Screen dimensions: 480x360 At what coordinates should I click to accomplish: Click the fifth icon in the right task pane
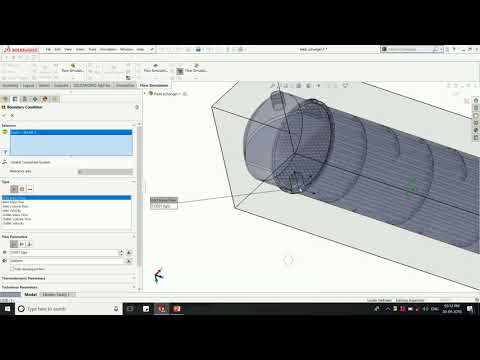coord(476,130)
